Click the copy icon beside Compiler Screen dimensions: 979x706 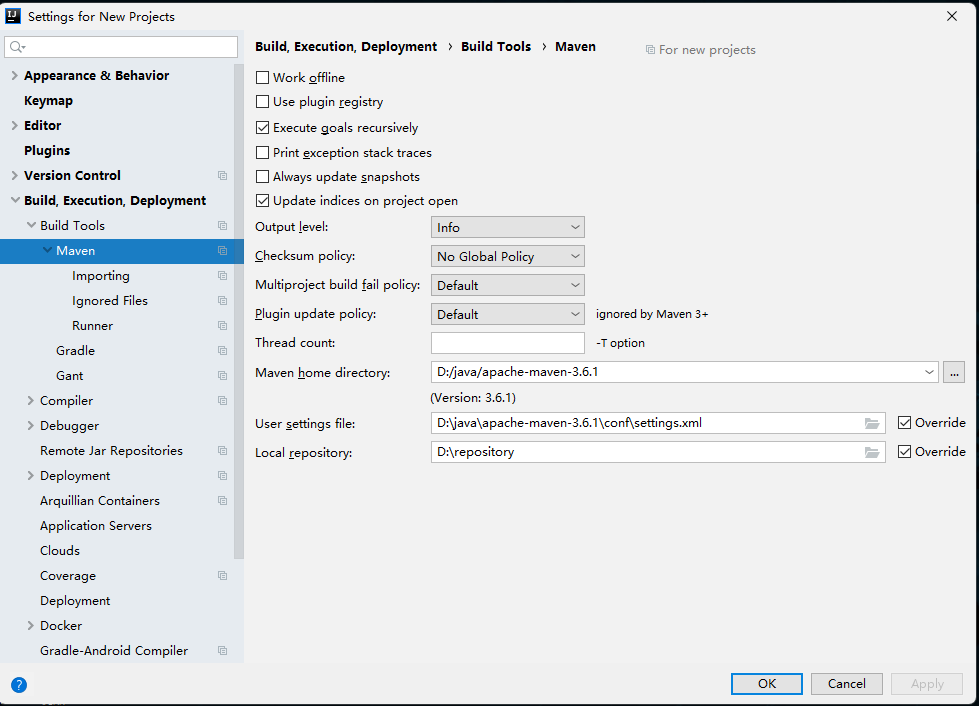tap(222, 400)
